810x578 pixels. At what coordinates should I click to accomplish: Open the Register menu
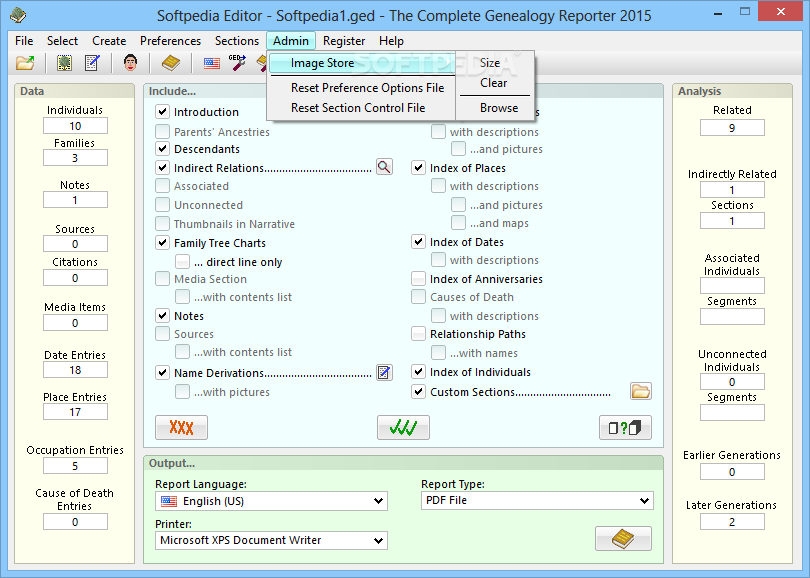click(344, 41)
